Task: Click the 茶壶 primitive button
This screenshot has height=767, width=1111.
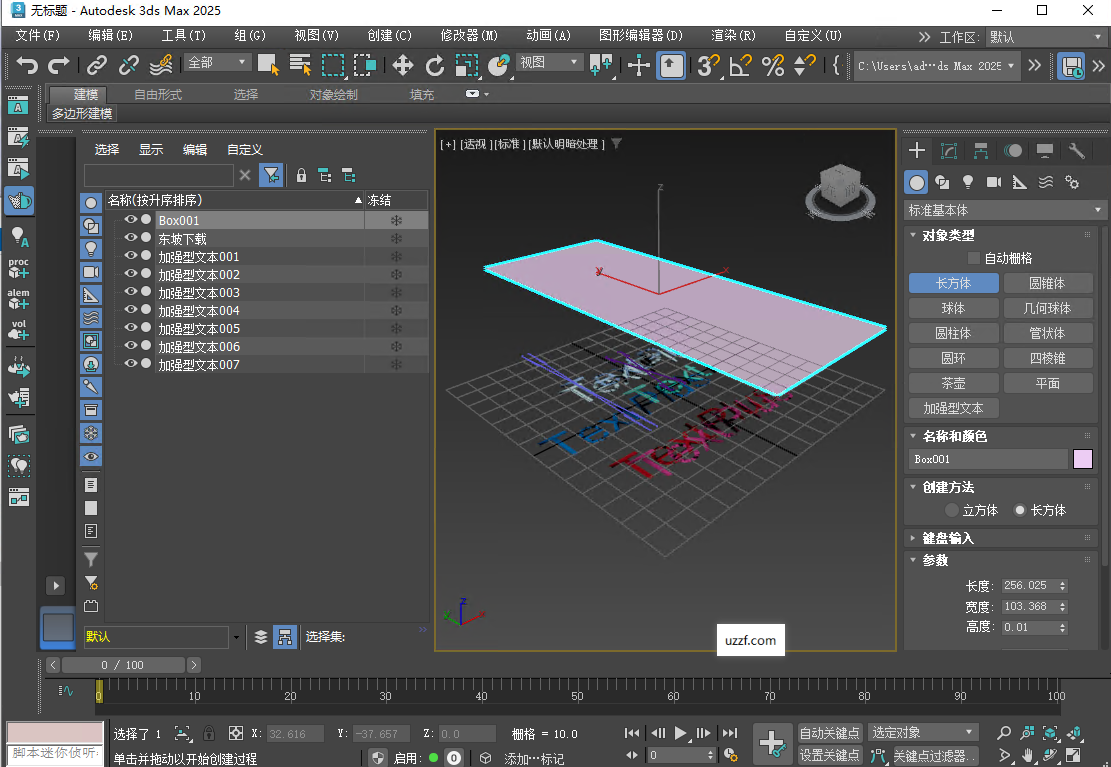Action: pos(953,382)
